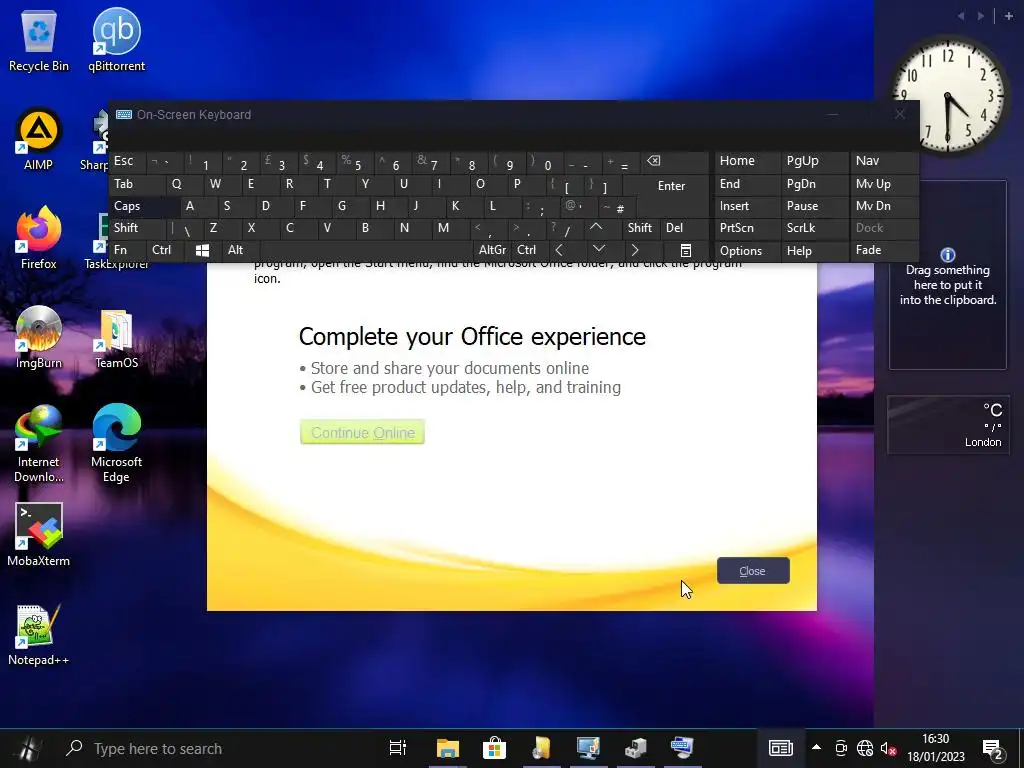Click the Q key on On-Screen Keyboard
1024x768 pixels.
pyautogui.click(x=185, y=184)
